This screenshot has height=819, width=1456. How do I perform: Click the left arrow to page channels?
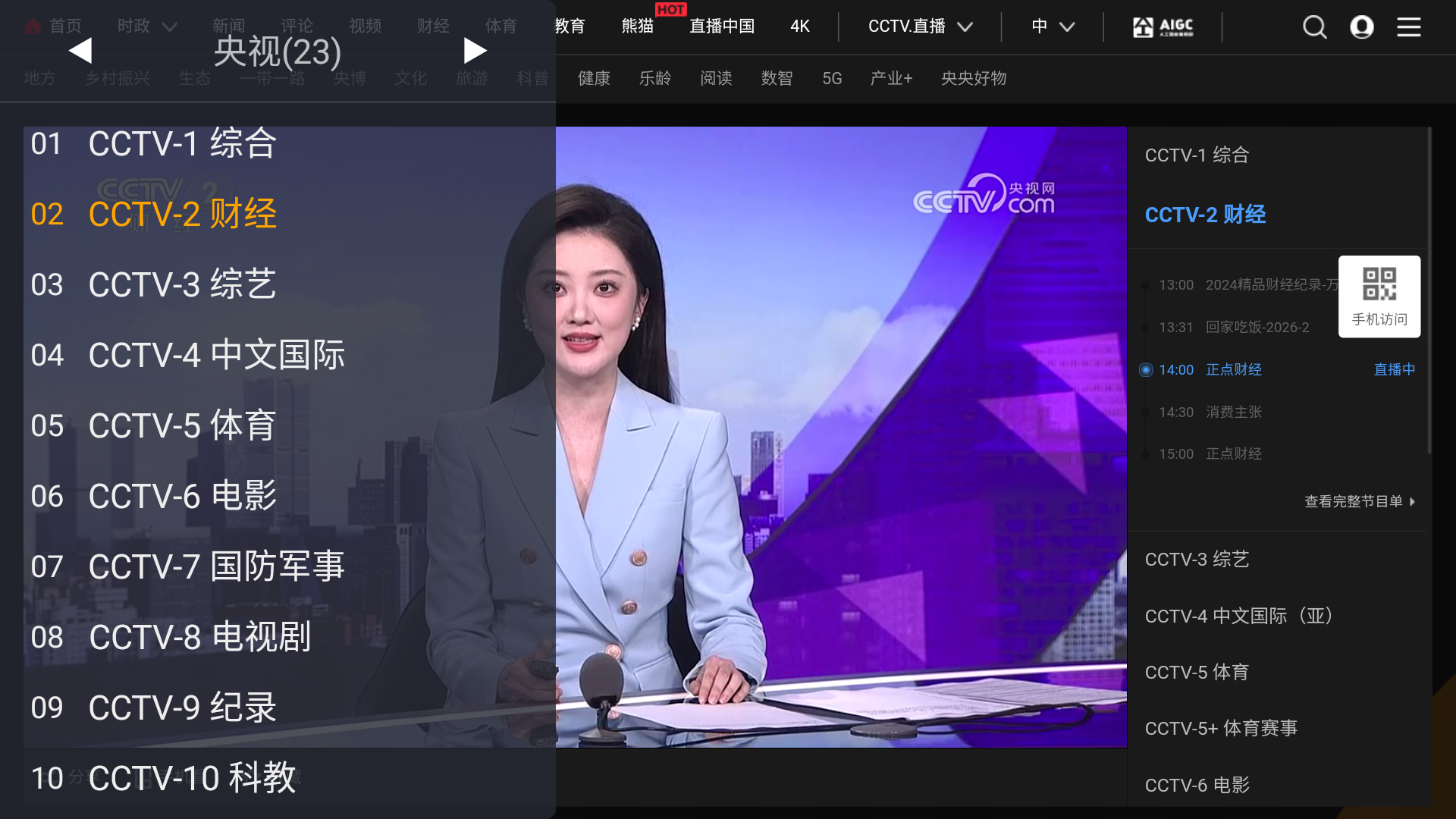(80, 50)
